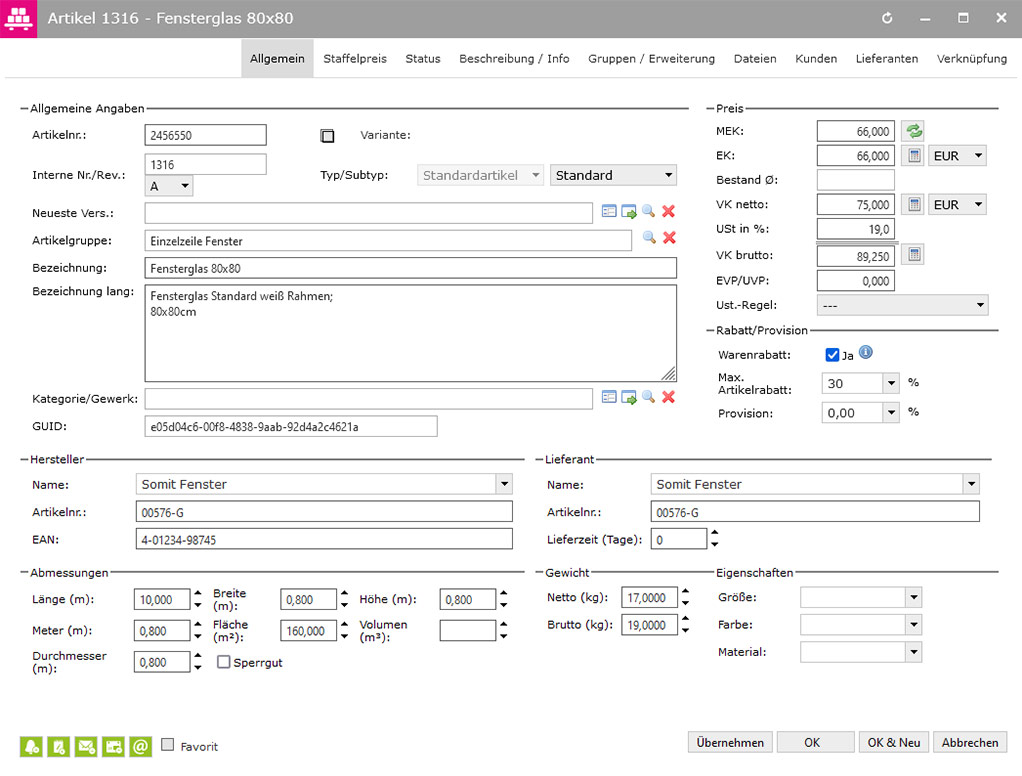Click the green calendar appointment icon
This screenshot has height=776, width=1022.
coord(113,746)
